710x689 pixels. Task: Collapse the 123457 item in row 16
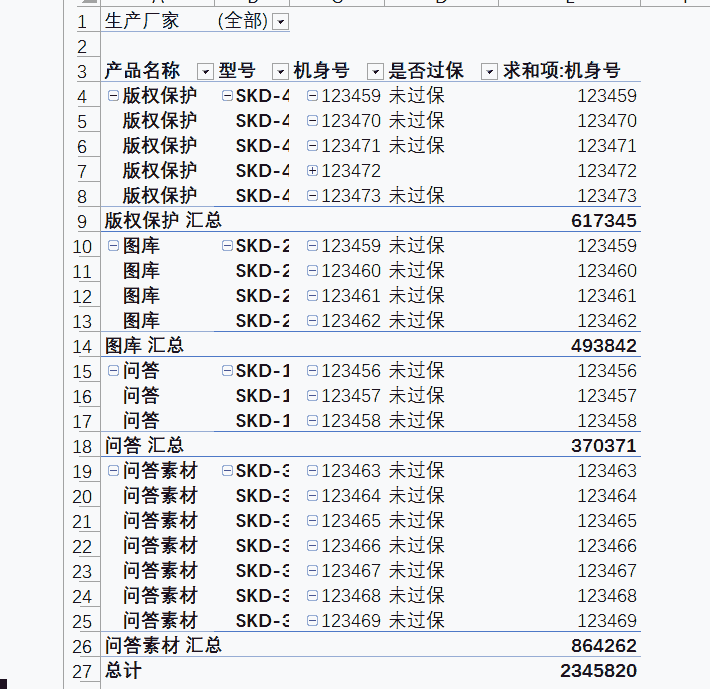coord(312,396)
